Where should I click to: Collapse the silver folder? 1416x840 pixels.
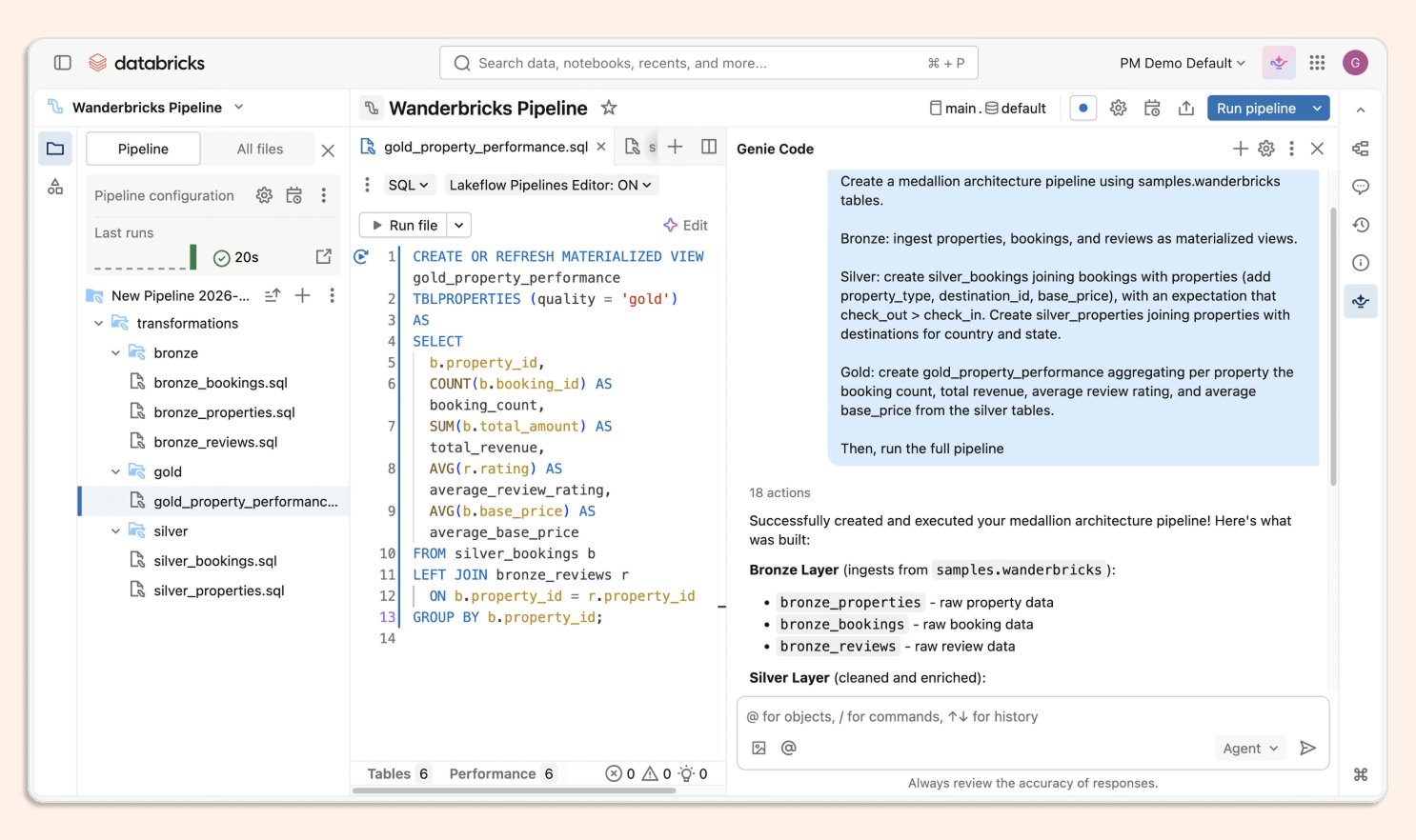tap(115, 531)
